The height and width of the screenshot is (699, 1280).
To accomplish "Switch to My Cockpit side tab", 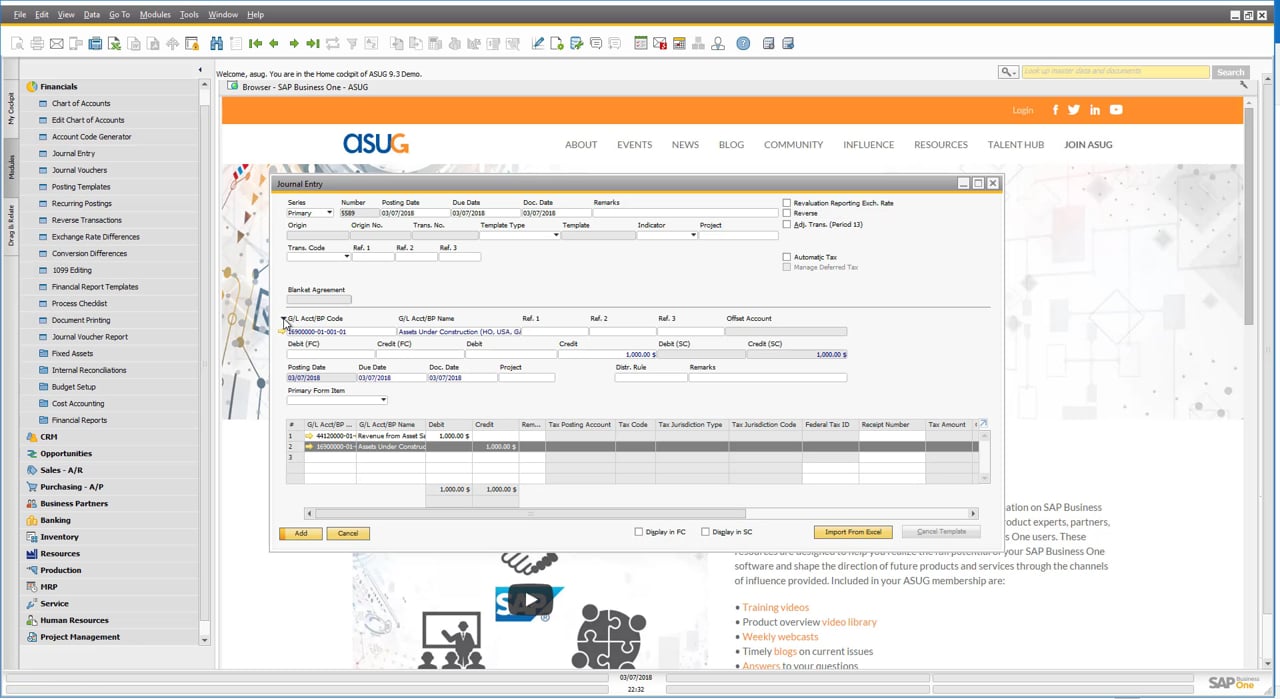I will (x=11, y=108).
